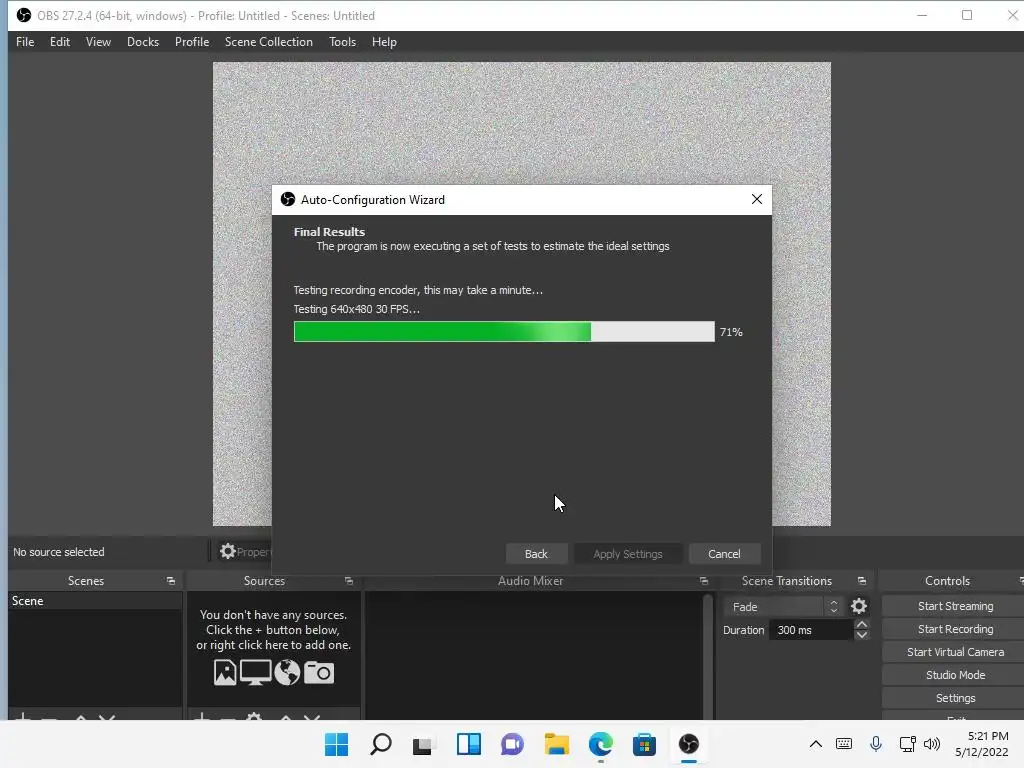Click the OBS Studio taskbar icon
The image size is (1024, 768).
[688, 744]
